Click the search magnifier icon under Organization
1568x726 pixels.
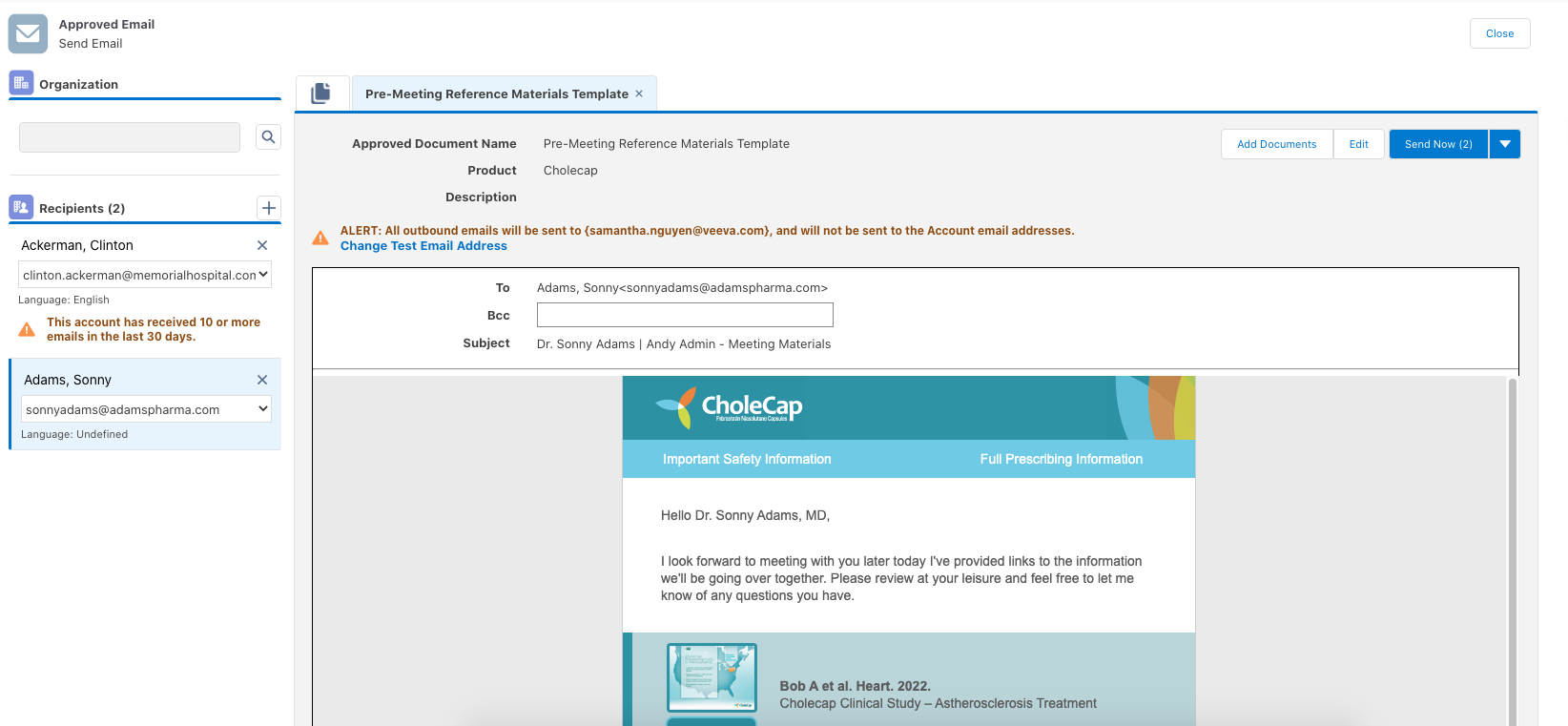tap(268, 137)
